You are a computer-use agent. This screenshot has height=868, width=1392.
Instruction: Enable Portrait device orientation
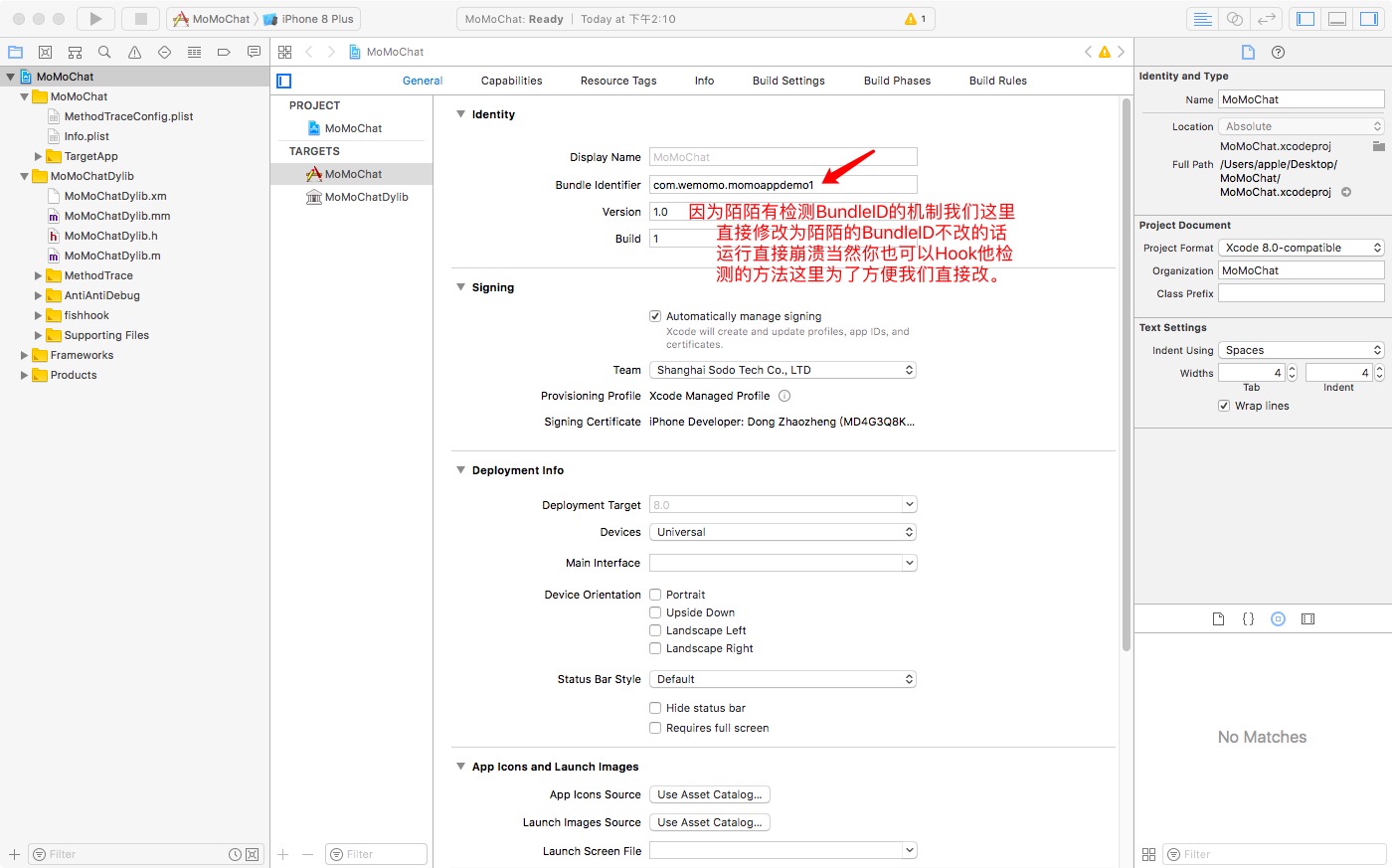(655, 595)
